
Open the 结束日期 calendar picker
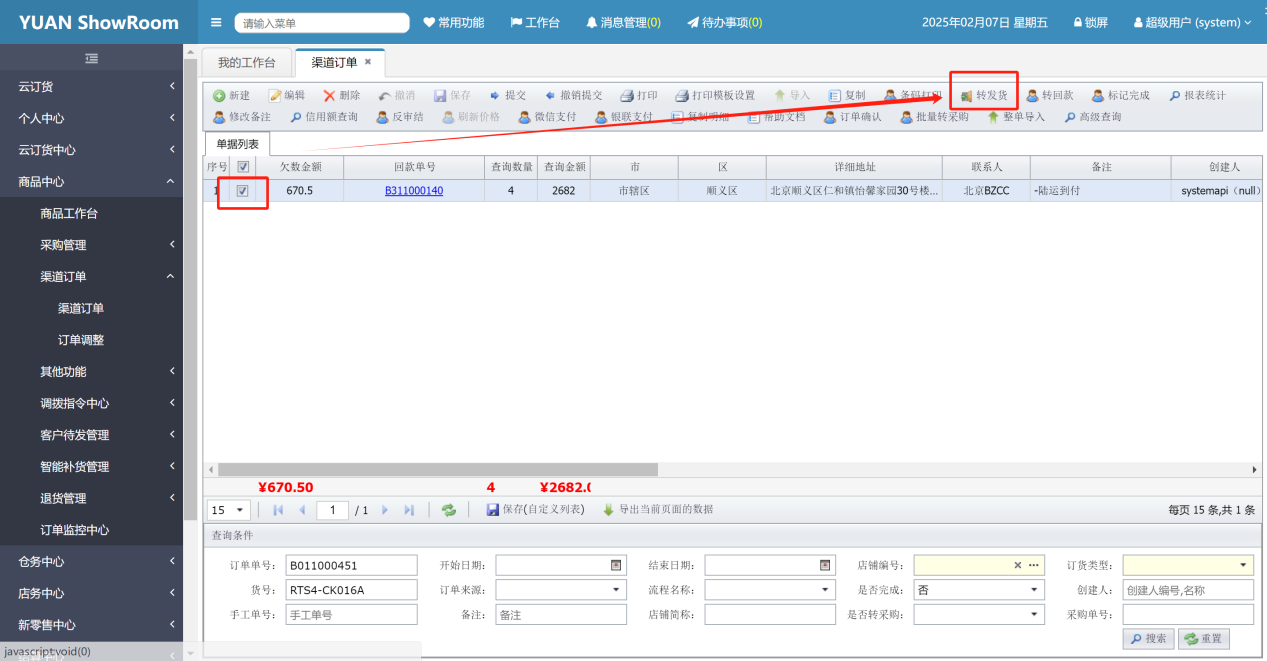pos(825,565)
